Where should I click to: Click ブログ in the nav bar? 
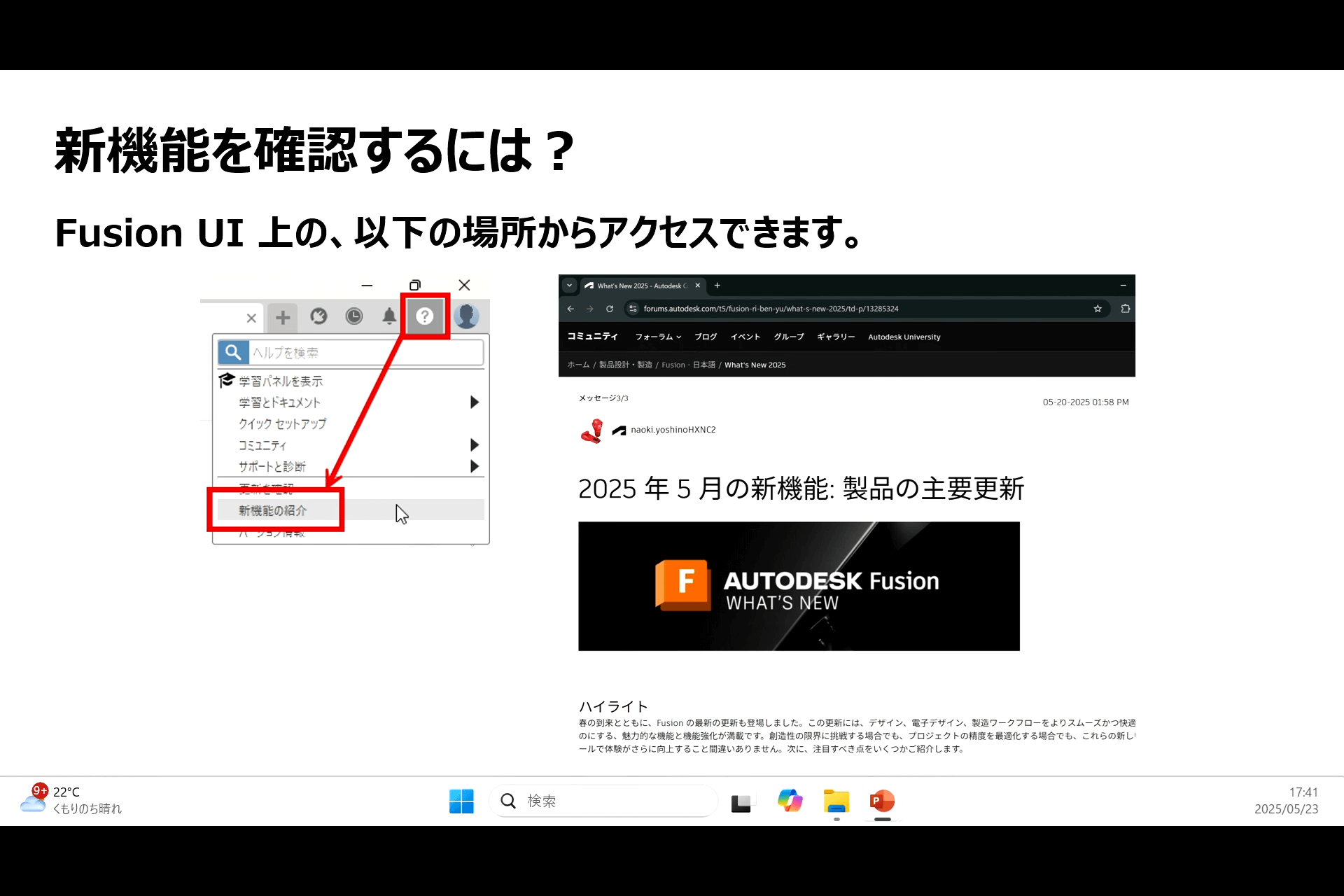coord(706,337)
